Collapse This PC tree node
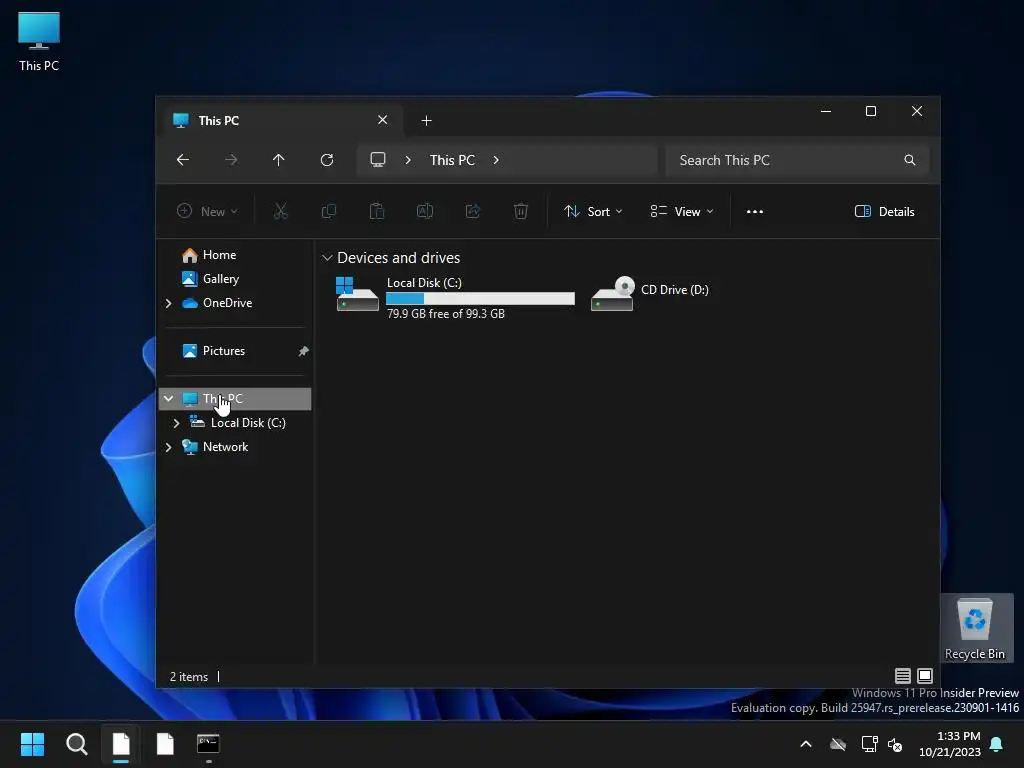 [x=168, y=398]
